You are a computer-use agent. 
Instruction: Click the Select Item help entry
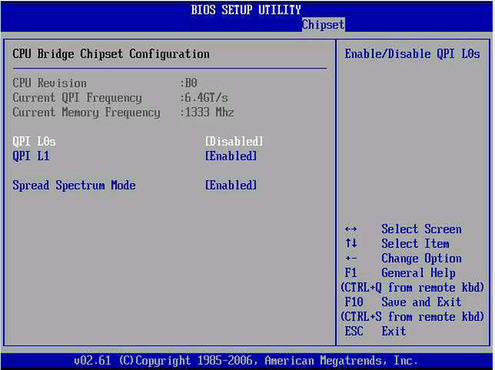coord(415,244)
